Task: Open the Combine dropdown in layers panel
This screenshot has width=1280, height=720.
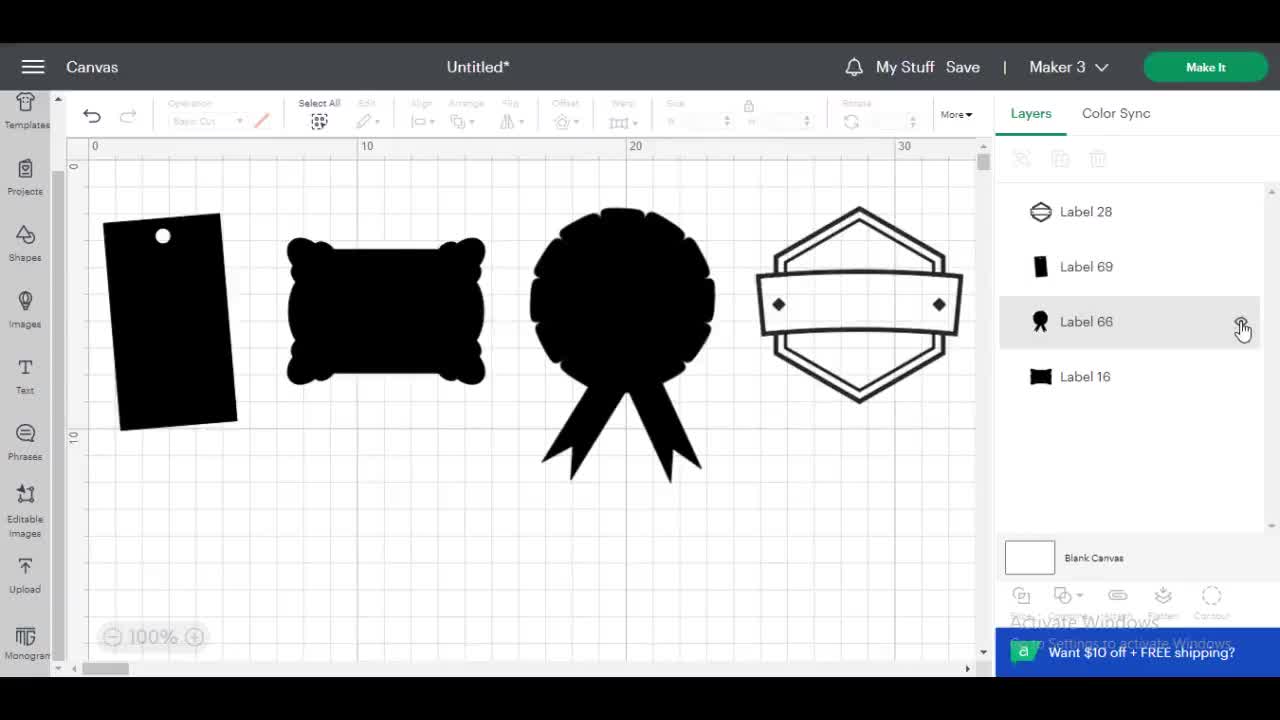Action: tap(1068, 596)
